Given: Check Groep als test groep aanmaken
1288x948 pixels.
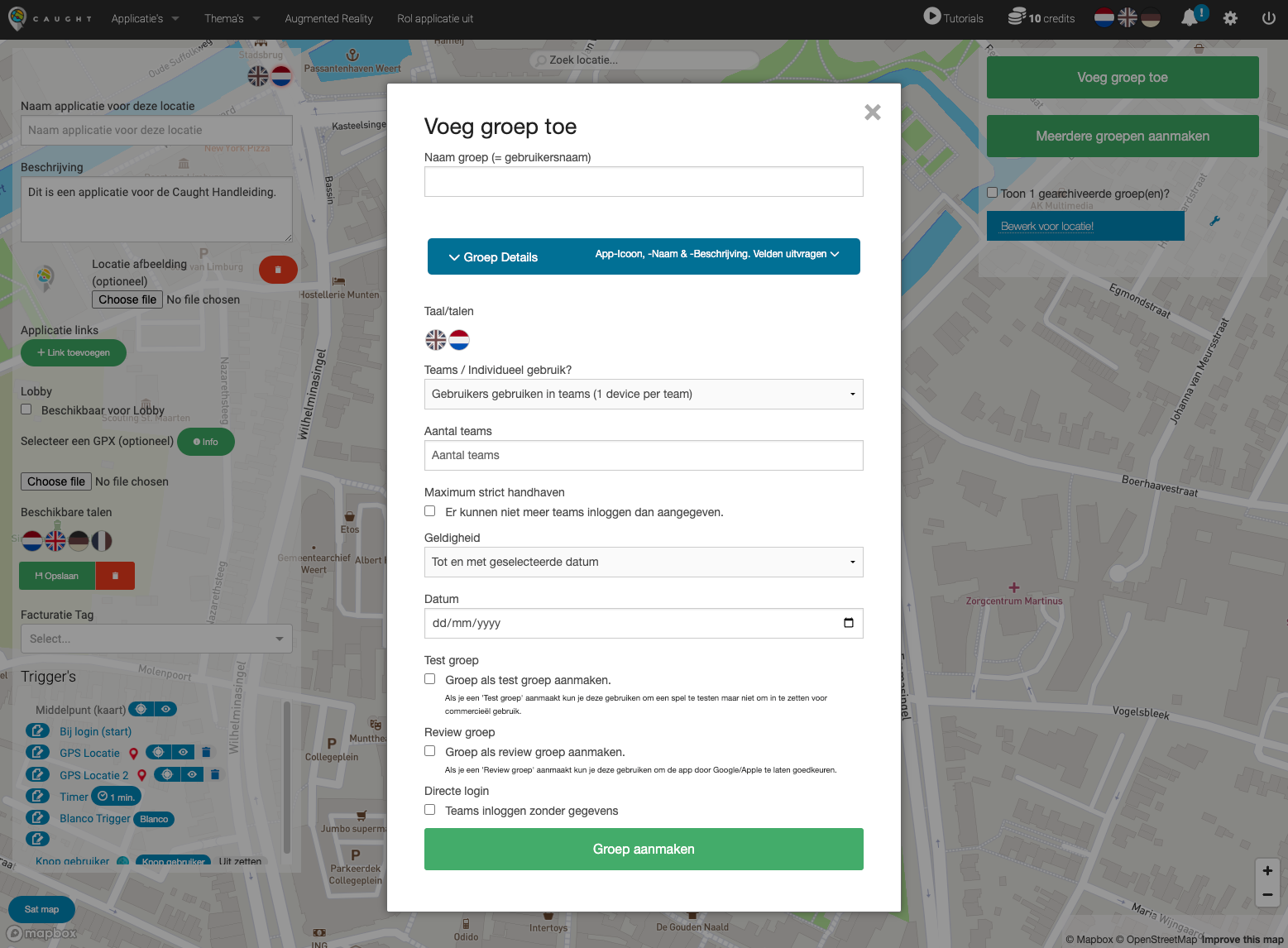Looking at the screenshot, I should pos(430,679).
